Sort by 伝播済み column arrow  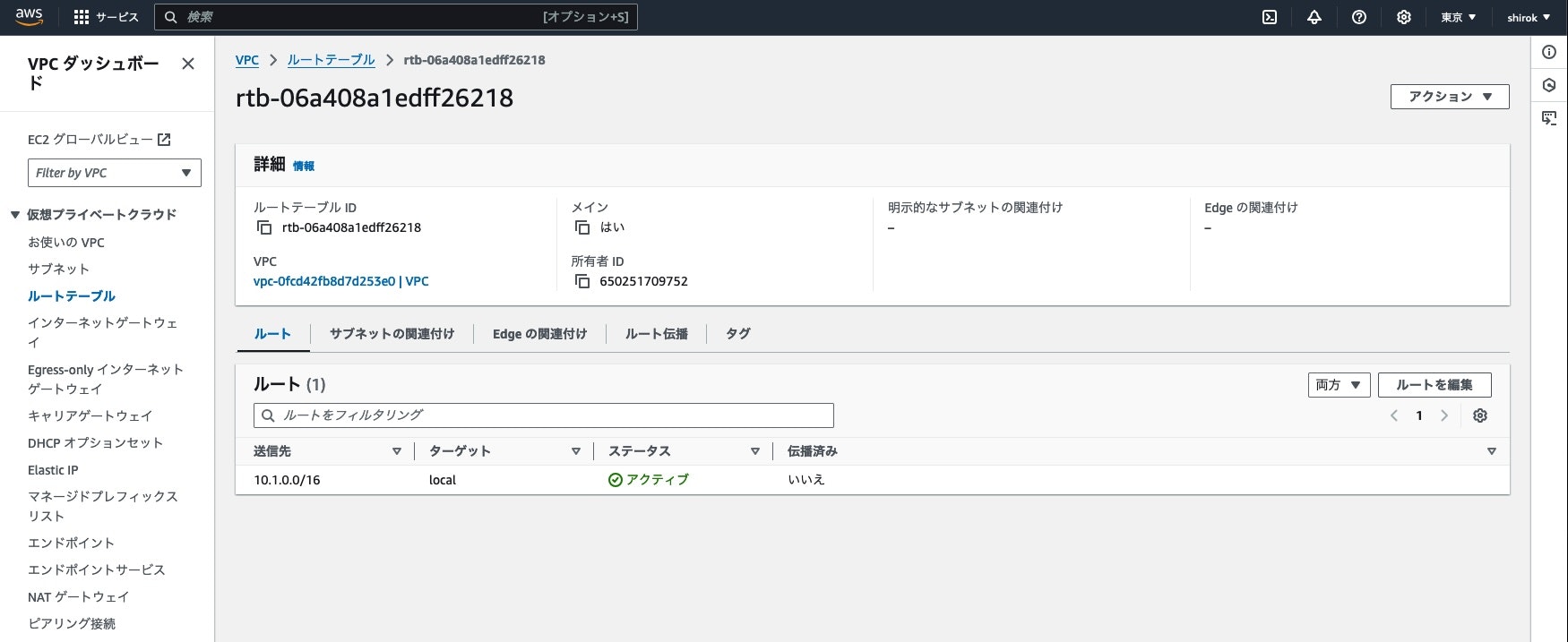click(x=1492, y=451)
